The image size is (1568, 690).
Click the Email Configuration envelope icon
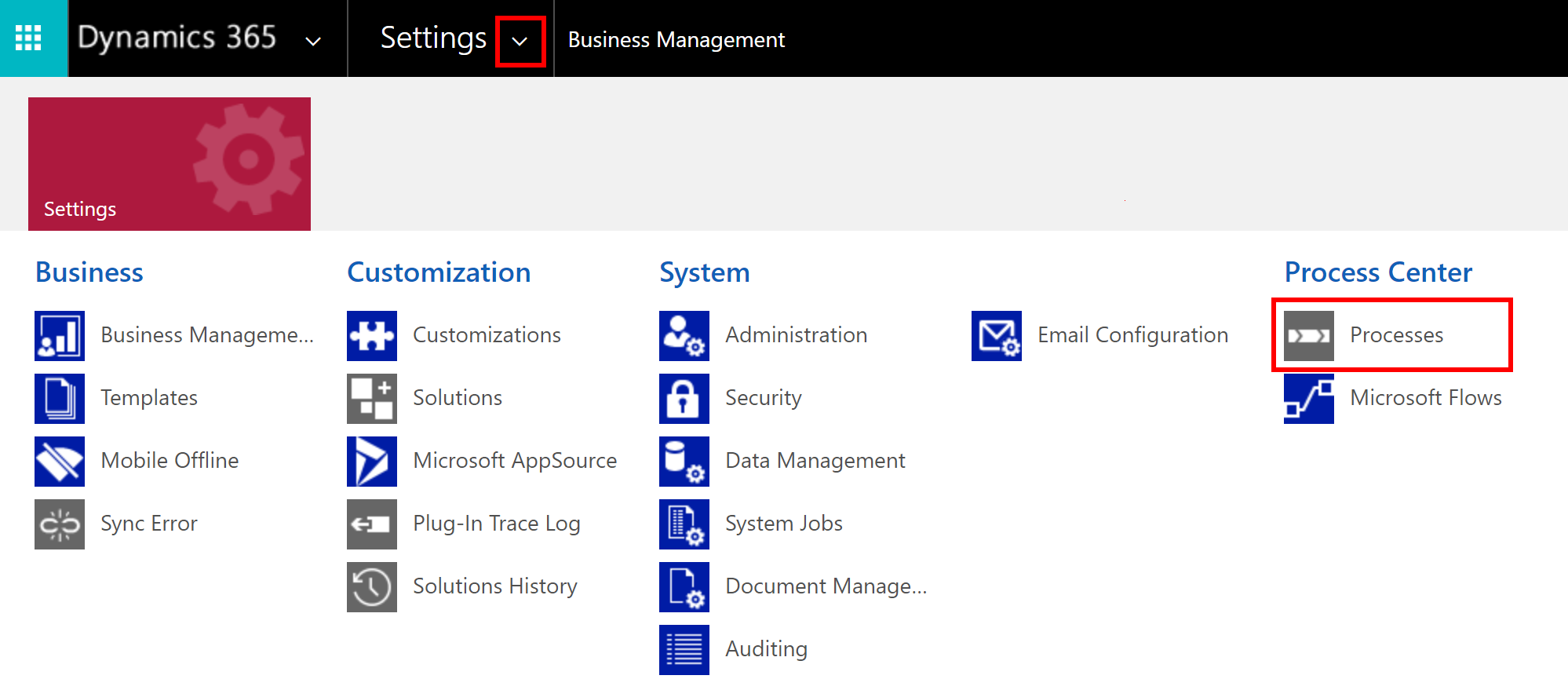coord(996,335)
